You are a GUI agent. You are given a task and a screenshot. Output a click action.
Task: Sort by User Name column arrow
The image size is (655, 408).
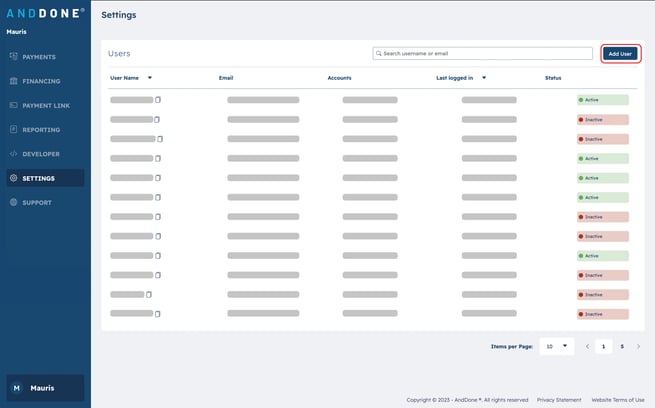(x=149, y=77)
